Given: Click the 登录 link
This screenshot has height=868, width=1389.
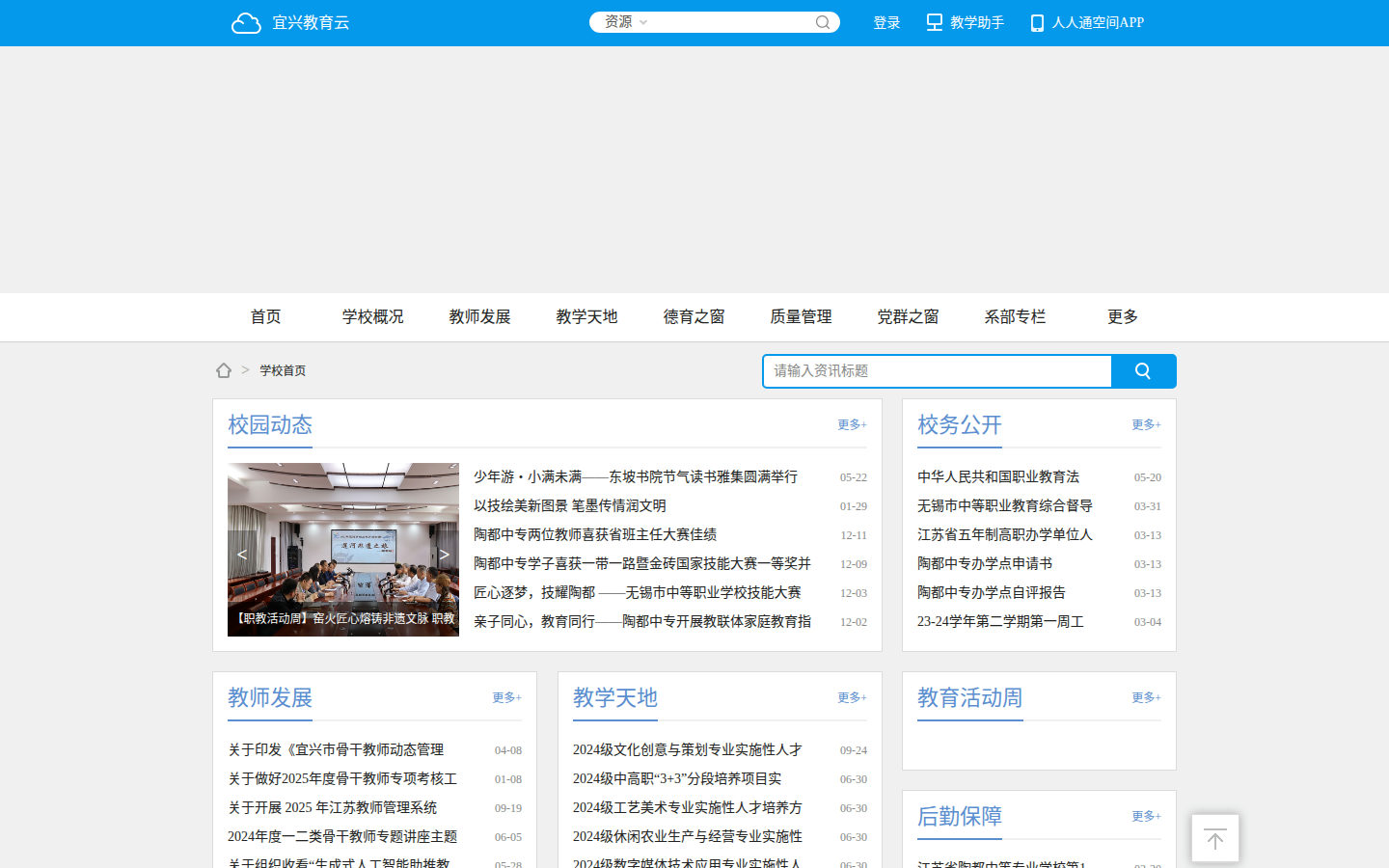Looking at the screenshot, I should coord(886,23).
